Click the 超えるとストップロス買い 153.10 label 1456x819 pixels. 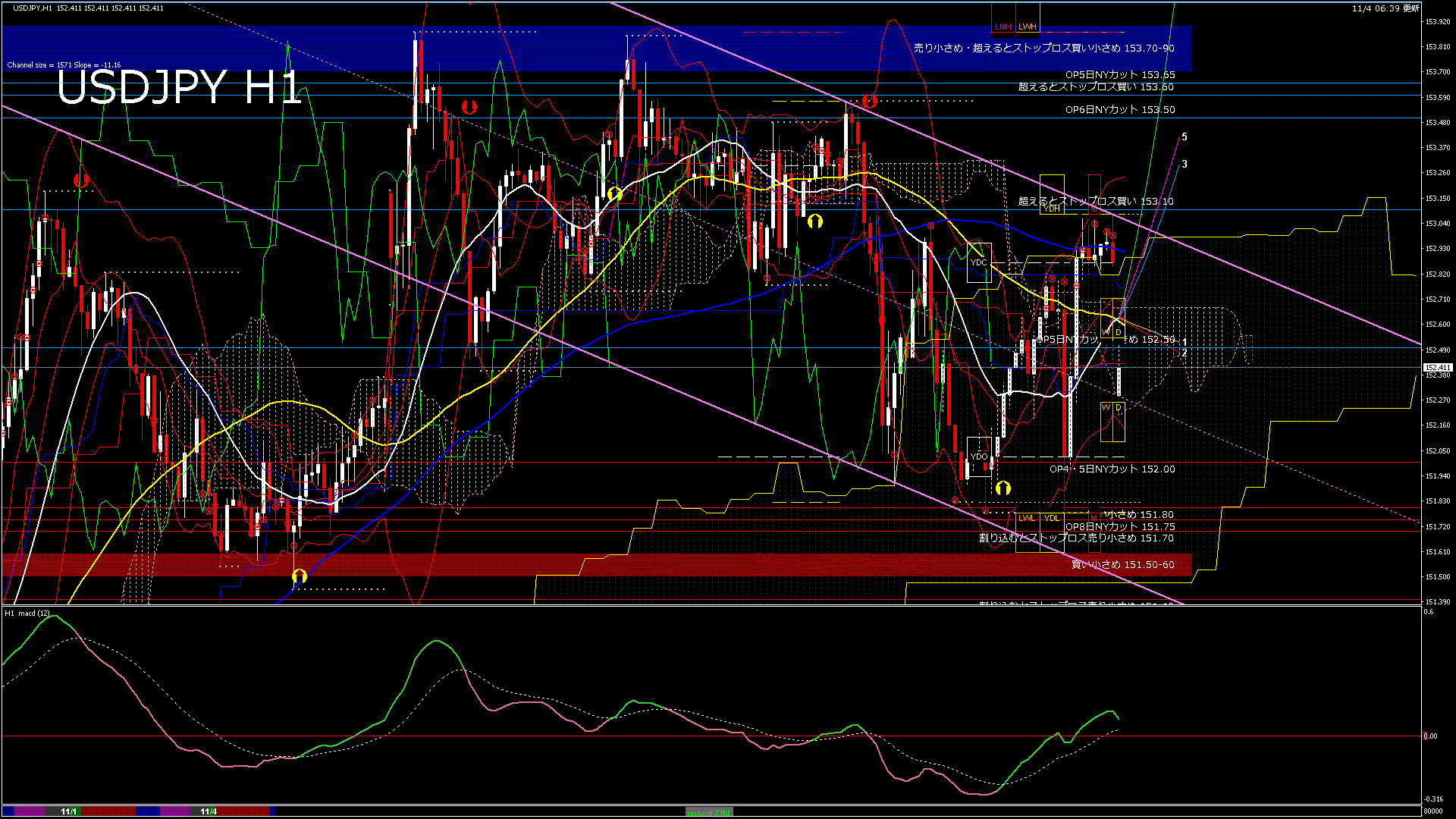1096,201
